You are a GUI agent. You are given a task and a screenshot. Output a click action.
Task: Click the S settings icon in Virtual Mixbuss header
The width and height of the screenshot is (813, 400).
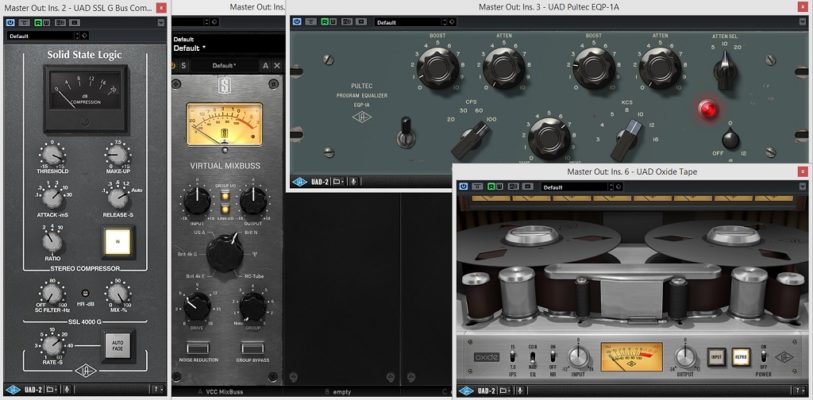[x=183, y=66]
